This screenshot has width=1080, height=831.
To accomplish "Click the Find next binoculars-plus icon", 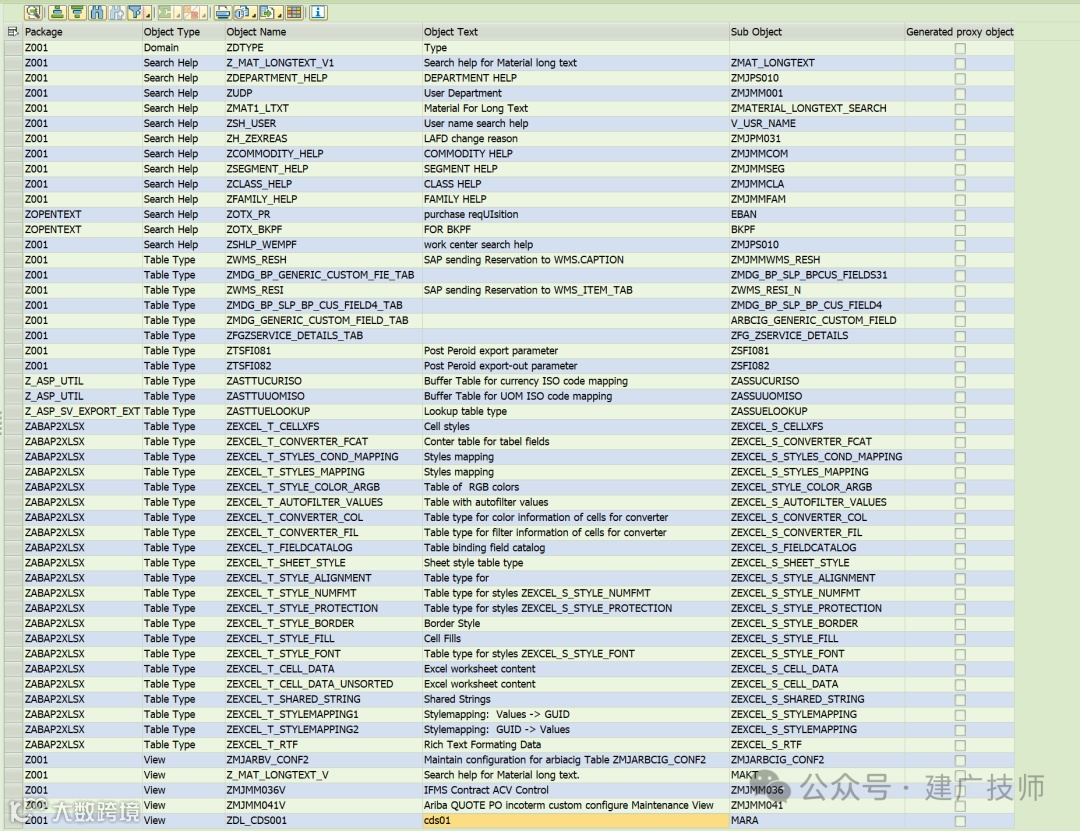I will [117, 12].
